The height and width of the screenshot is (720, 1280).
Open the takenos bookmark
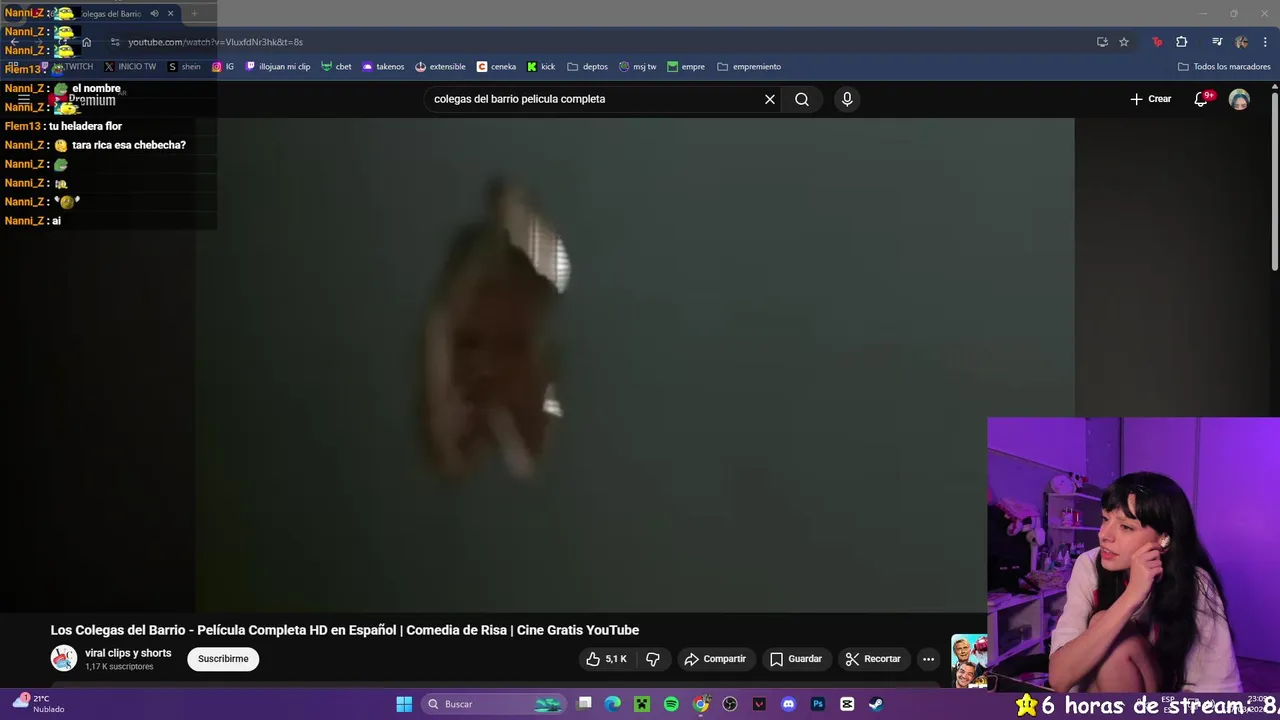383,67
